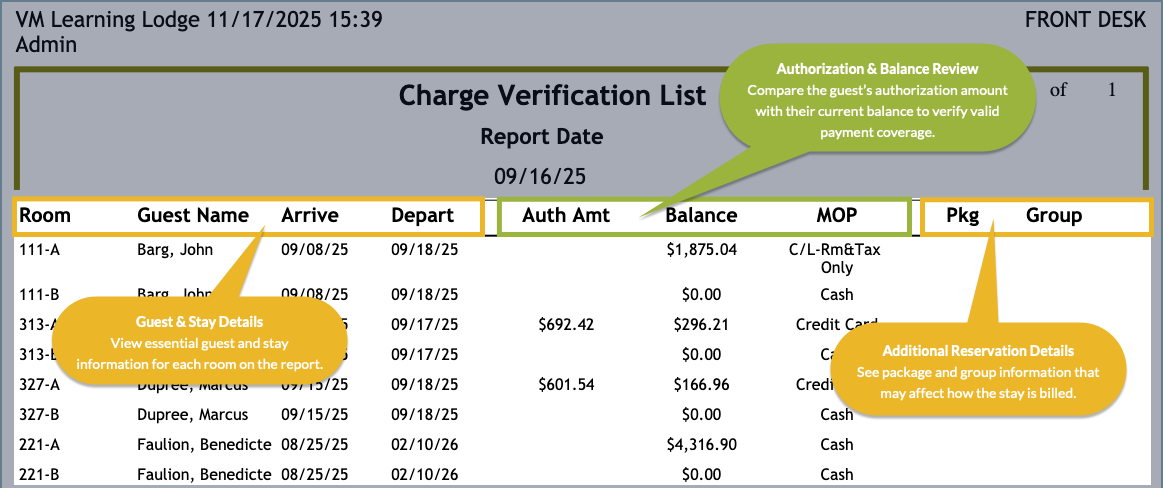Select the Balance column header
The width and height of the screenshot is (1163, 488).
click(701, 215)
